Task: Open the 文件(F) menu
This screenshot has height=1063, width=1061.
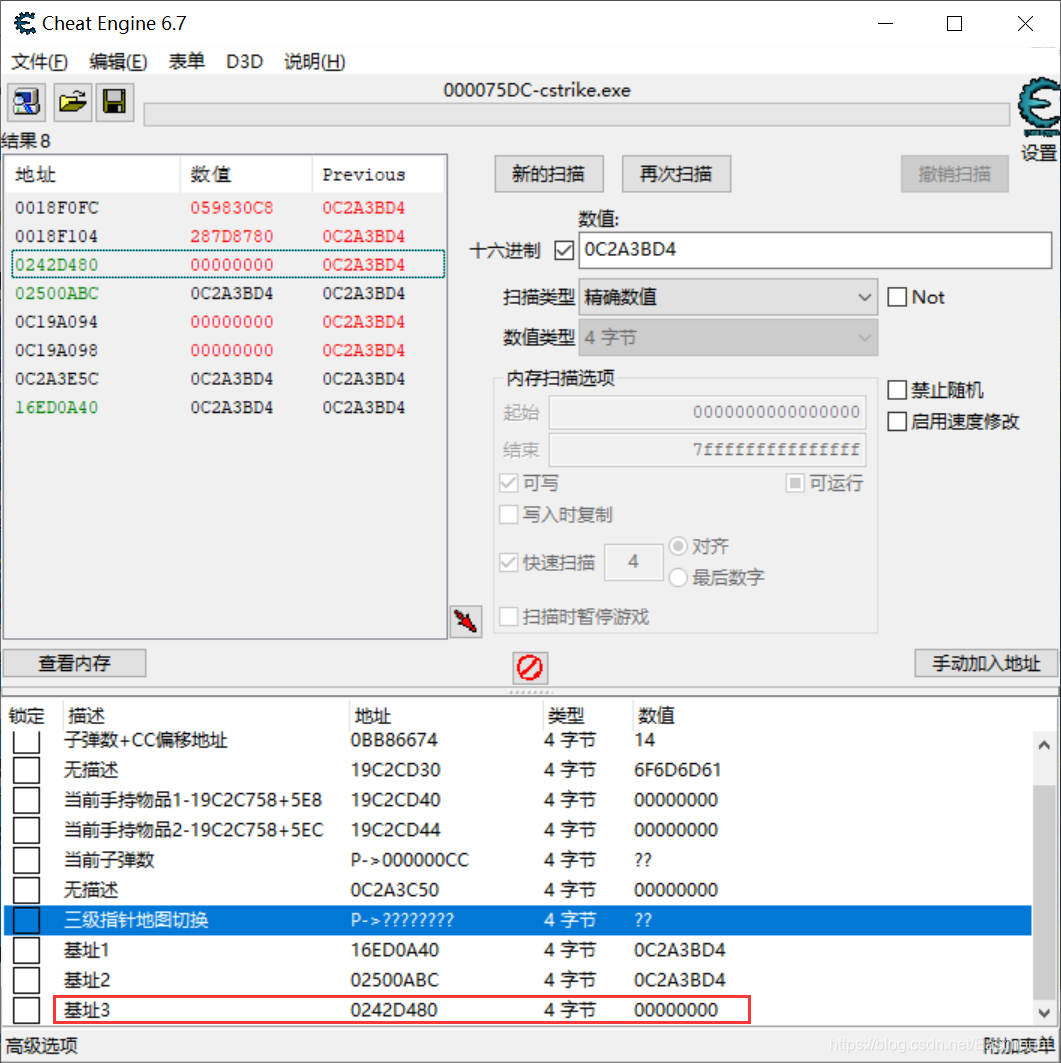Action: pos(39,62)
